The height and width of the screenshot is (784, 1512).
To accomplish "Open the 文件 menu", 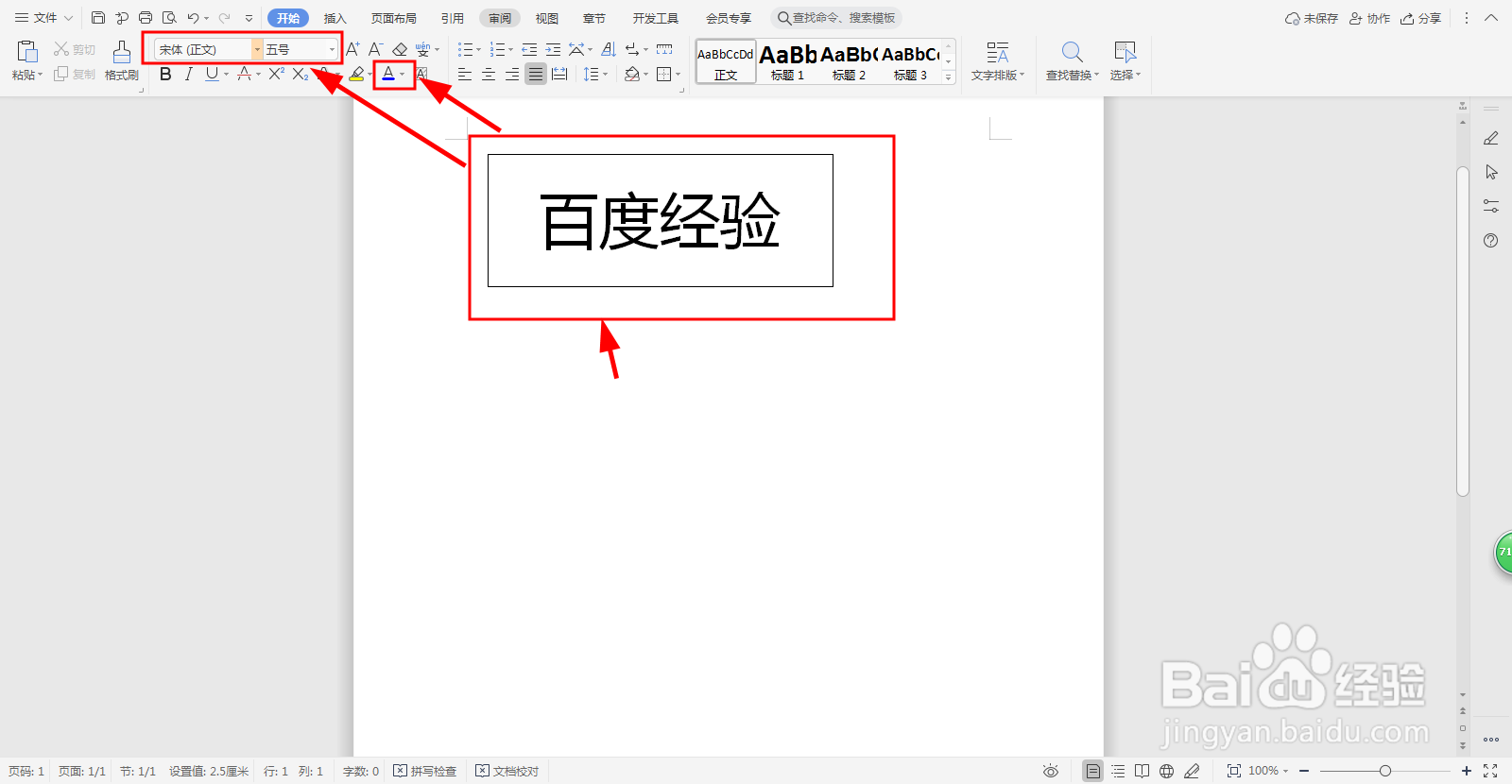I will (43, 18).
